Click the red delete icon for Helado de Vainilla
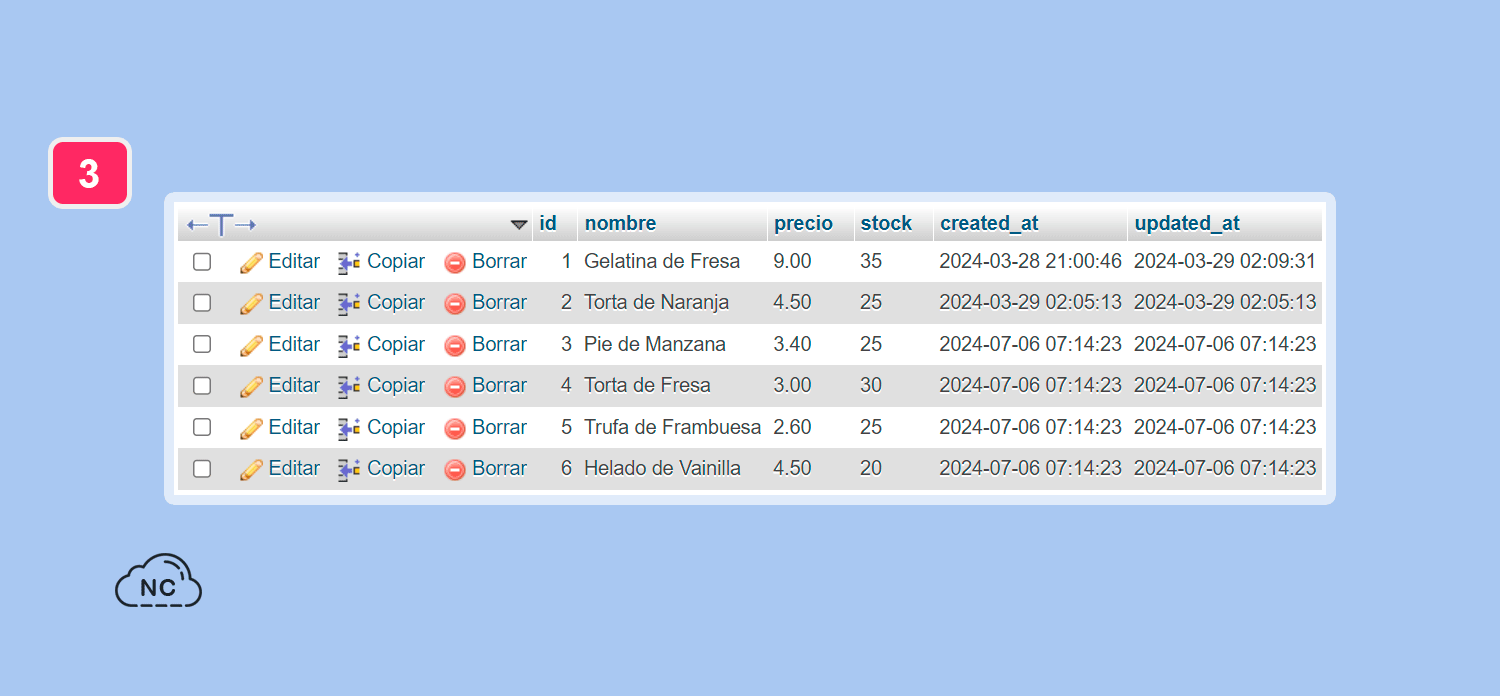This screenshot has width=1500, height=696. 455,470
